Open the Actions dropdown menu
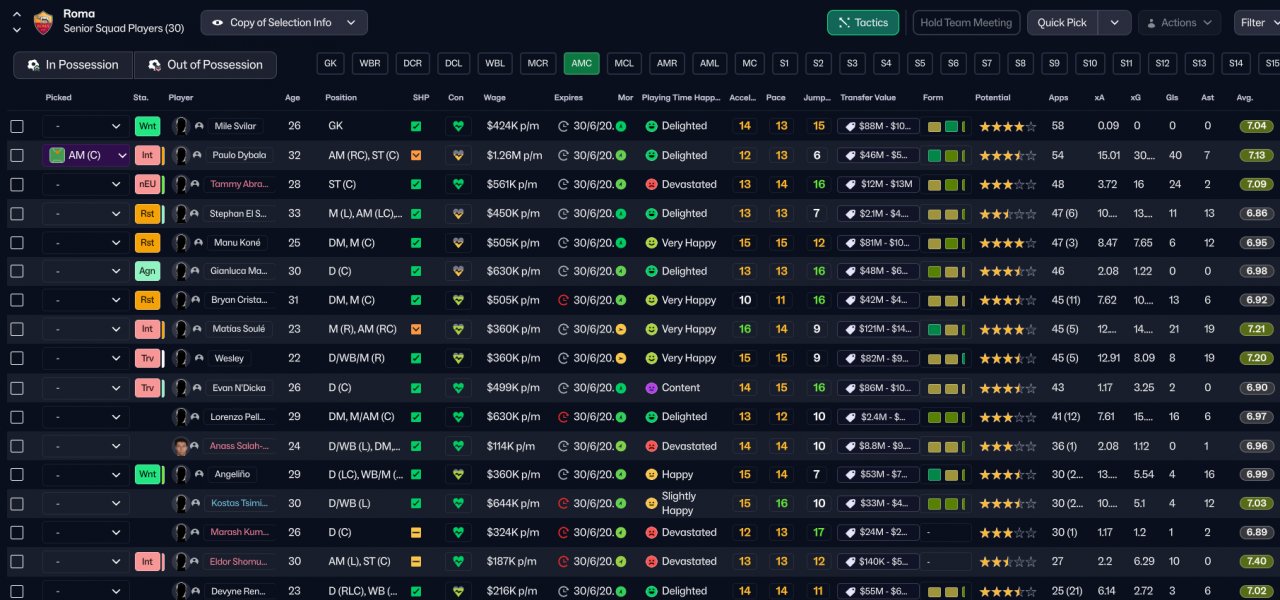This screenshot has height=600, width=1280. pyautogui.click(x=1179, y=22)
